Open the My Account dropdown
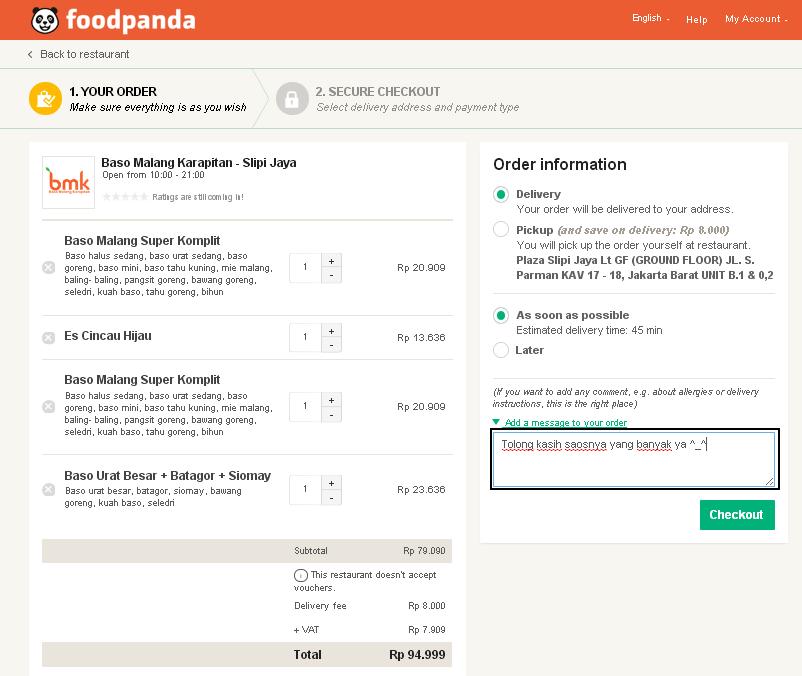The image size is (802, 676). [755, 19]
